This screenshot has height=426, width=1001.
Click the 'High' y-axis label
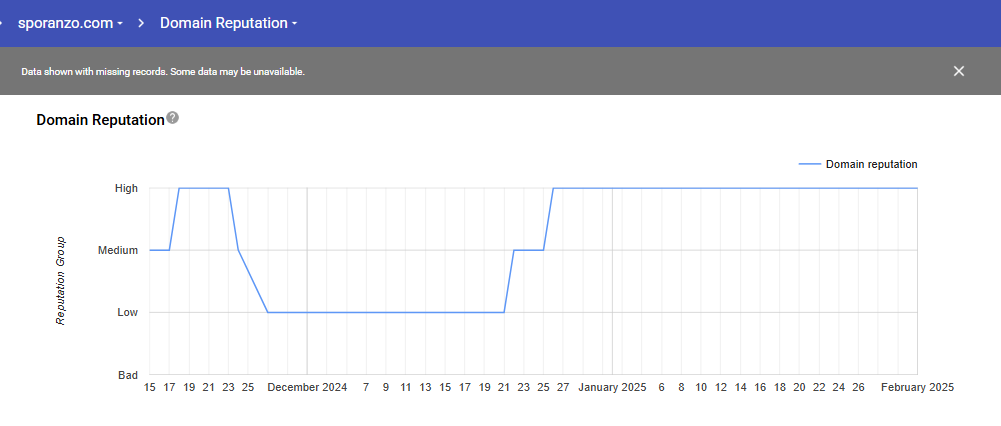coord(126,188)
